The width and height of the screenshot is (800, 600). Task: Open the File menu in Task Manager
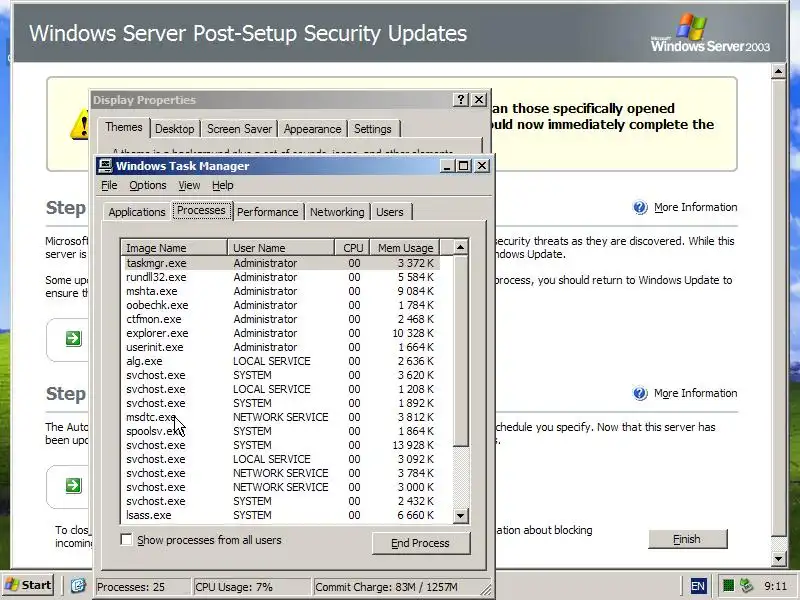pyautogui.click(x=109, y=185)
